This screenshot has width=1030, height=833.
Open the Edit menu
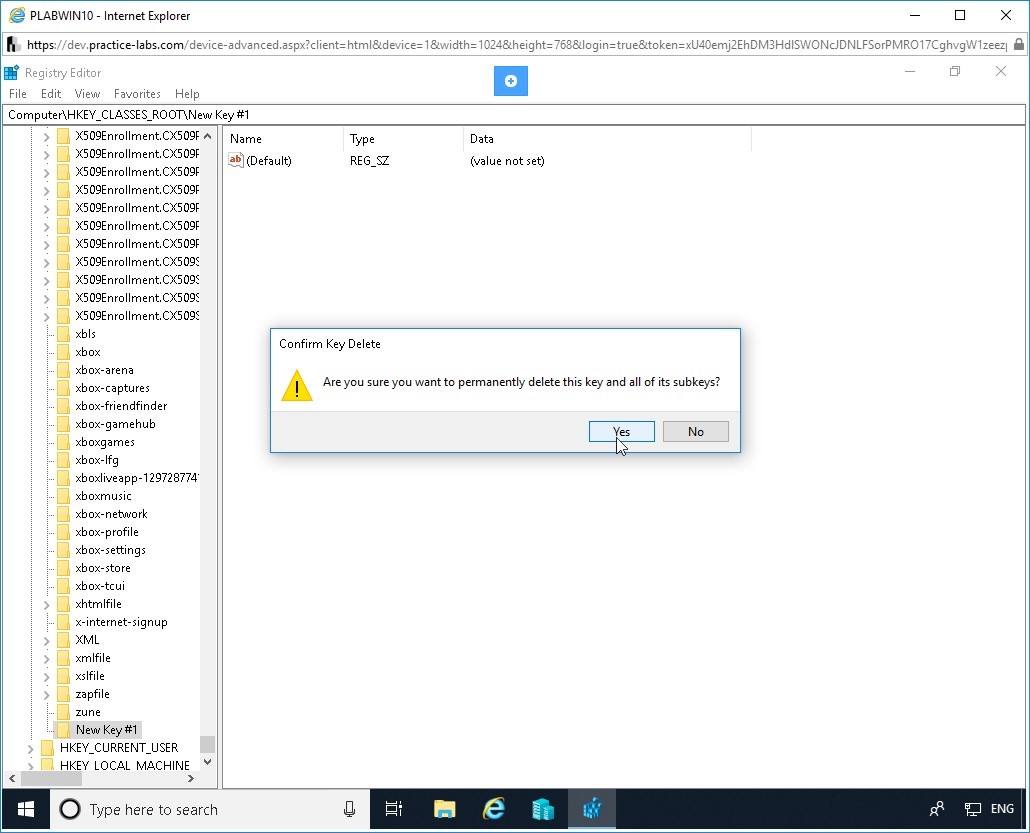[51, 94]
